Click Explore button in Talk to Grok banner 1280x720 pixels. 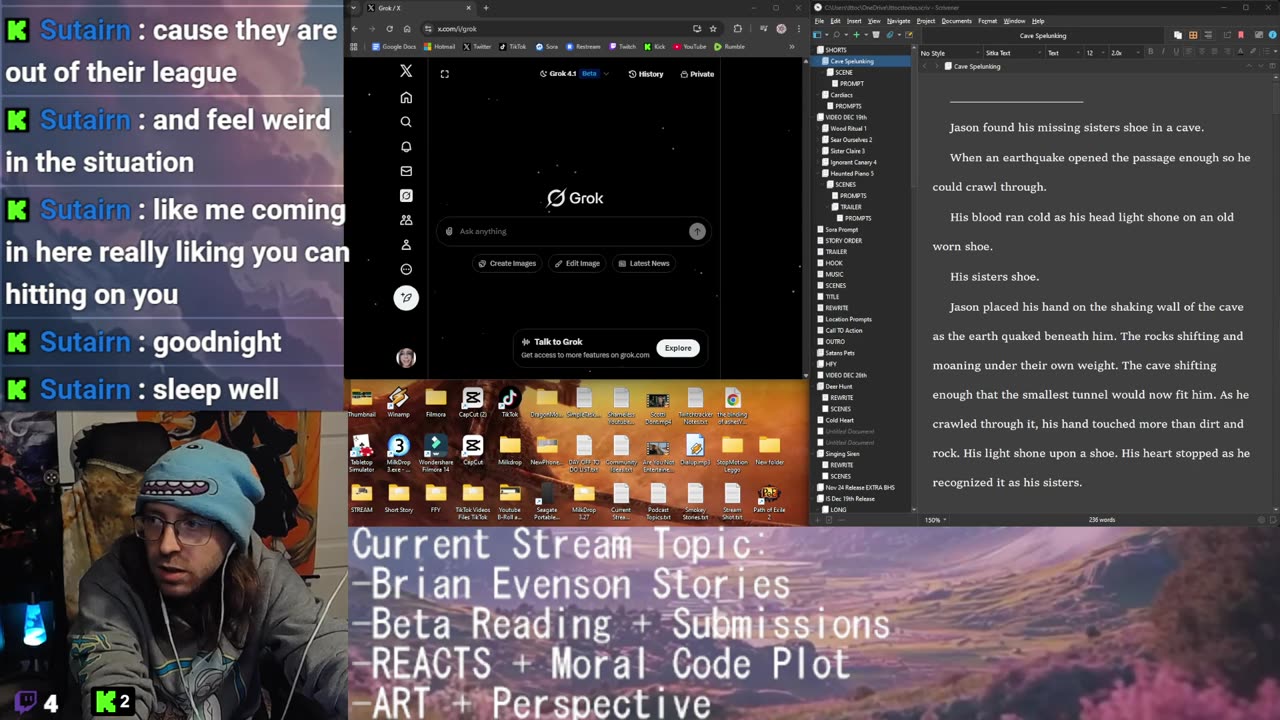(678, 348)
